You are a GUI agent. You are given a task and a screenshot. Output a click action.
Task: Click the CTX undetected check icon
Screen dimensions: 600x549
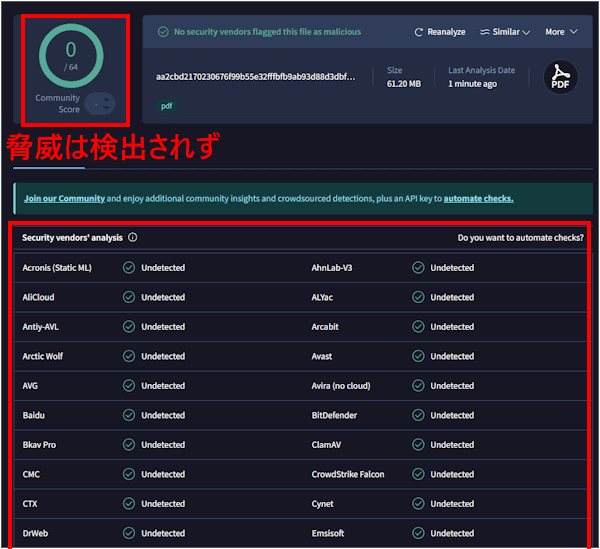[129, 503]
